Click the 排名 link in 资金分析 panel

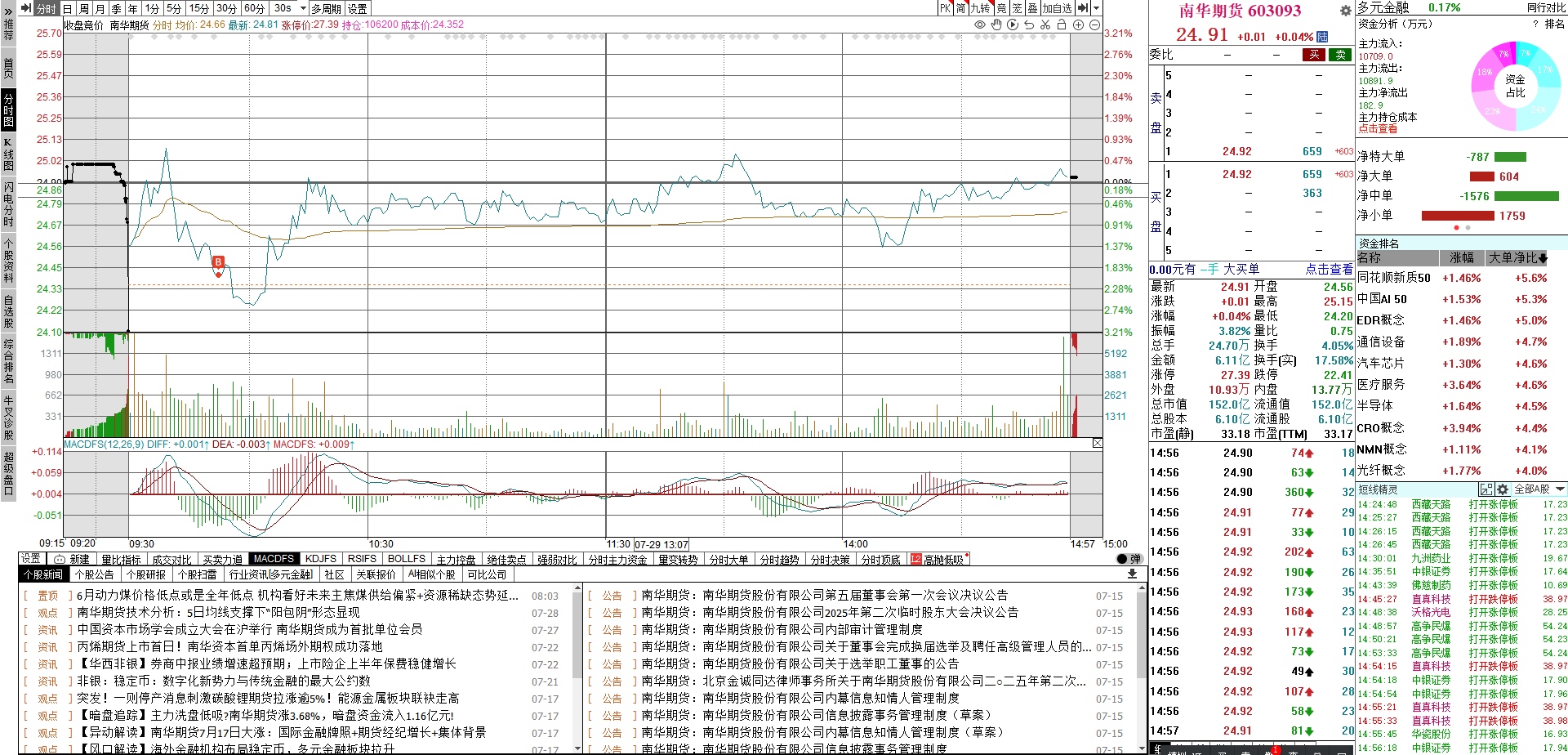click(x=1555, y=25)
